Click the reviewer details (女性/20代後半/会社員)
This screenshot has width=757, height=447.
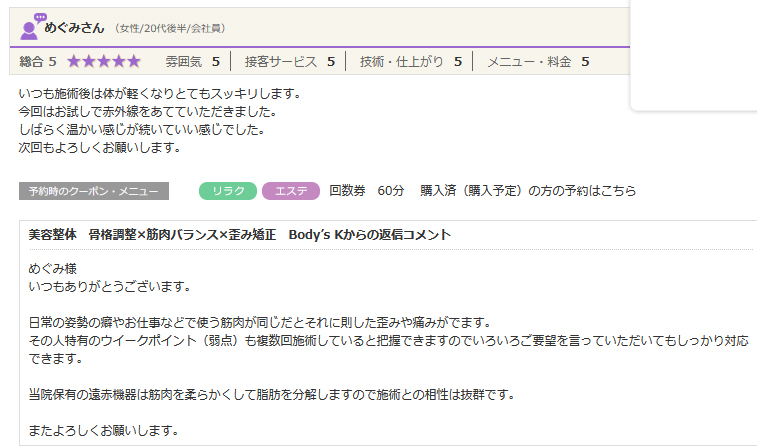[169, 28]
